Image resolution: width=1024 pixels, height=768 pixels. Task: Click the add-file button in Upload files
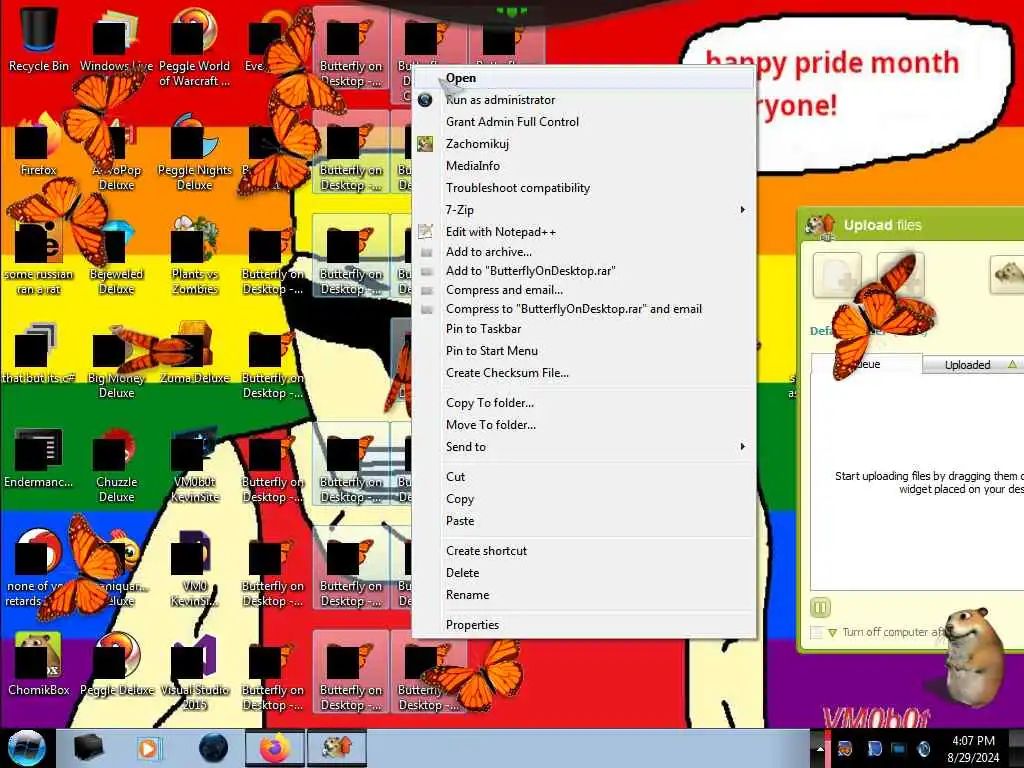tap(837, 276)
